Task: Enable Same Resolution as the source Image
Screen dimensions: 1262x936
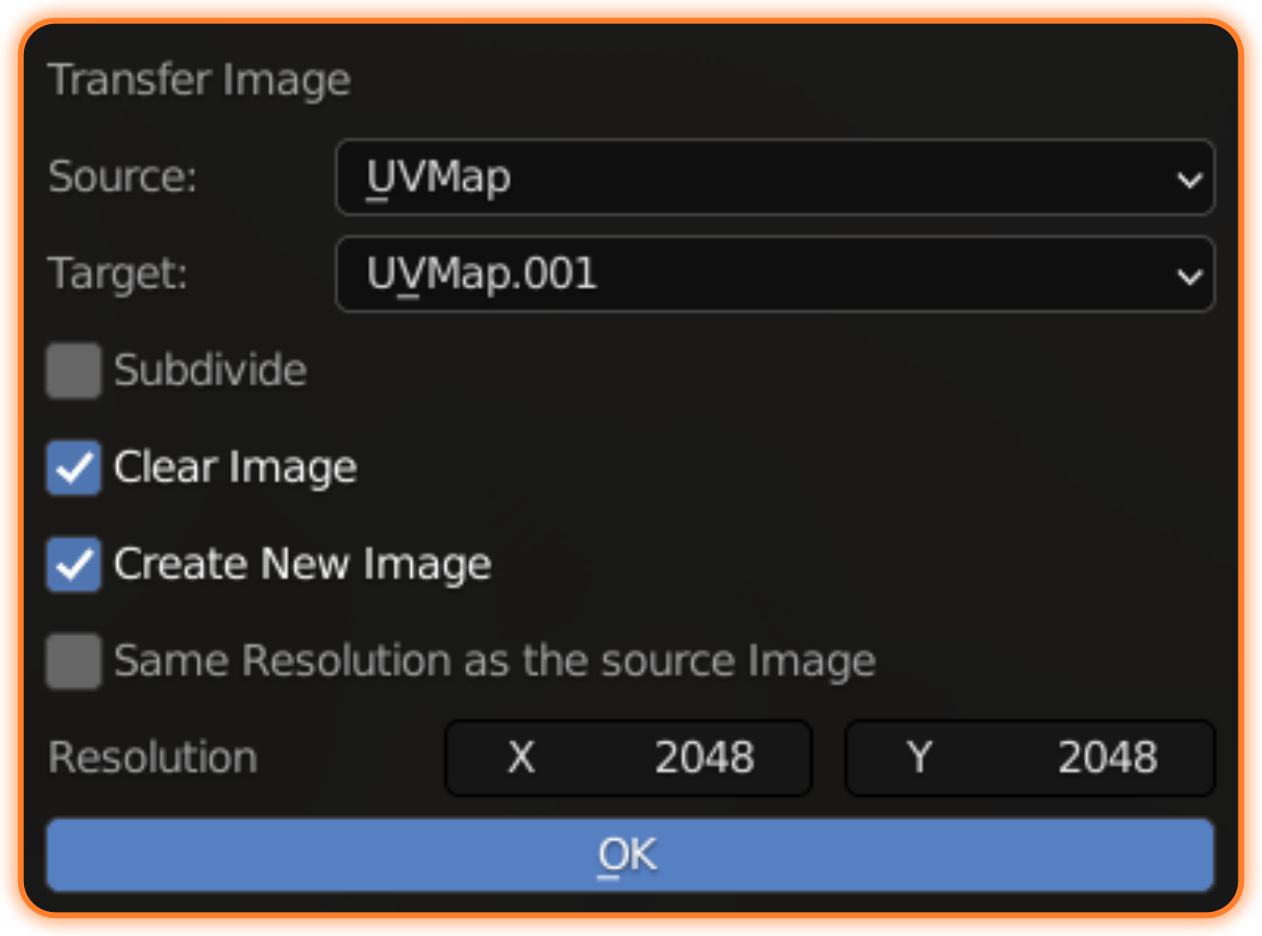Action: tap(72, 660)
